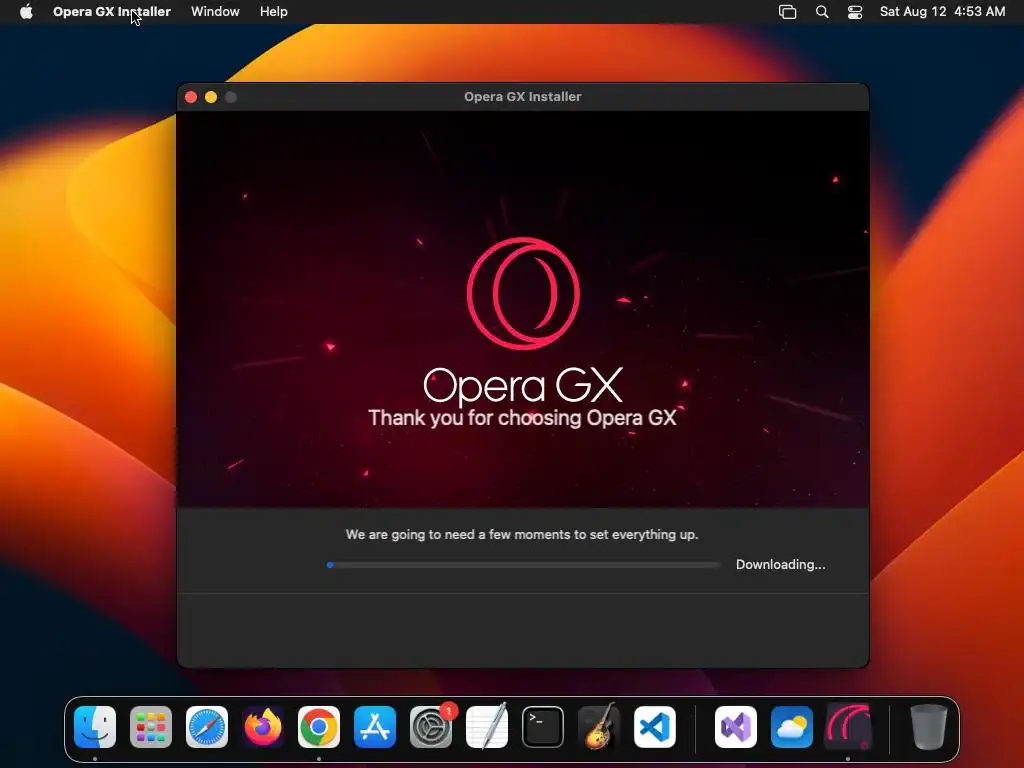Viewport: 1024px width, 768px height.
Task: Launch GarageBand from the Dock
Action: pyautogui.click(x=599, y=726)
